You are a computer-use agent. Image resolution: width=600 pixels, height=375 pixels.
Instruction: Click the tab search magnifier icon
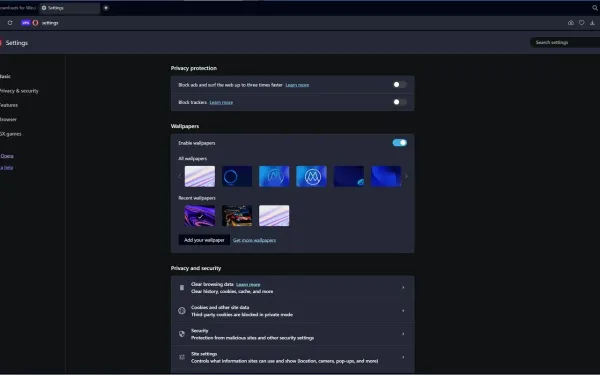click(595, 8)
